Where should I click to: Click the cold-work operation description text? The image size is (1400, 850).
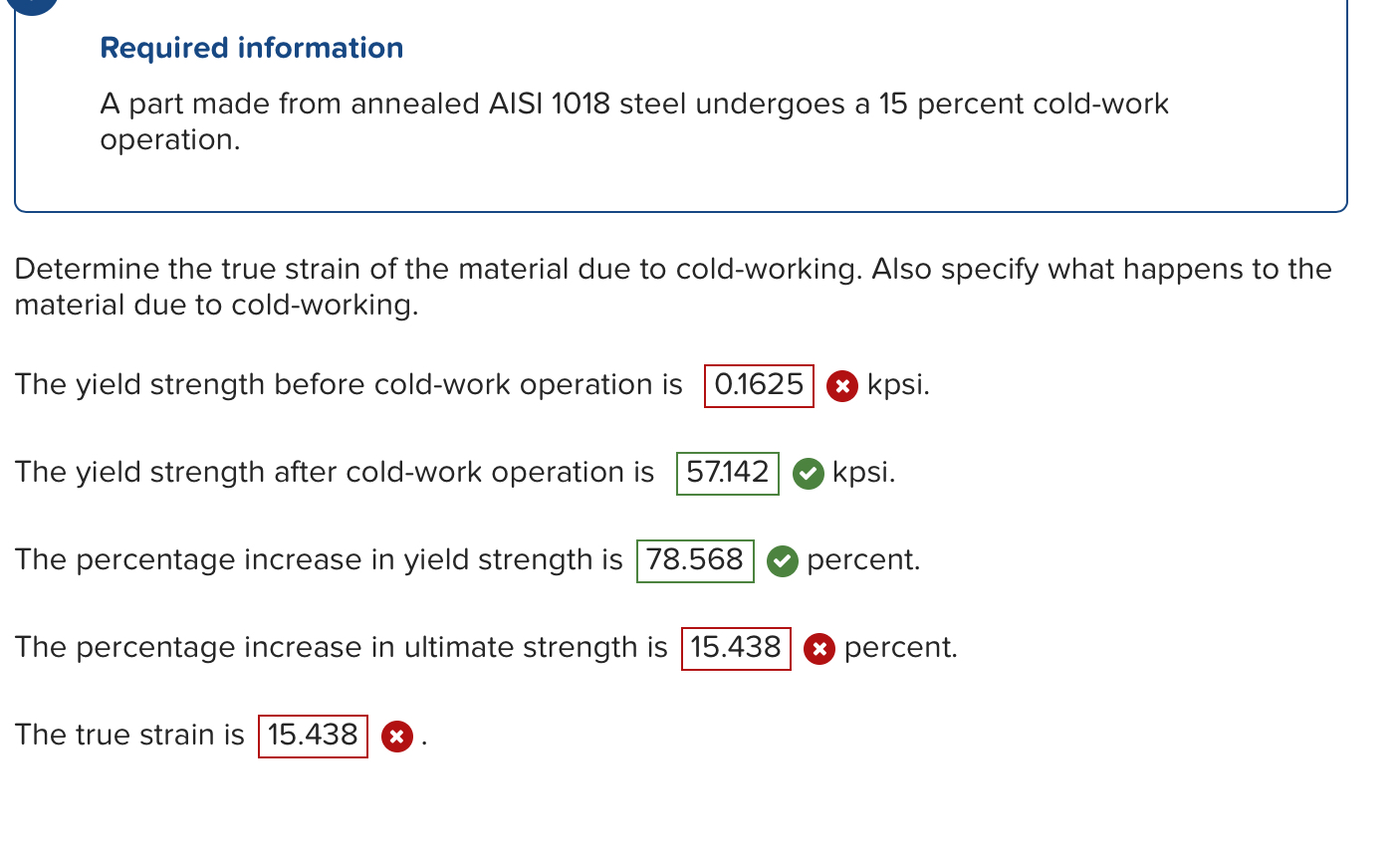(633, 121)
